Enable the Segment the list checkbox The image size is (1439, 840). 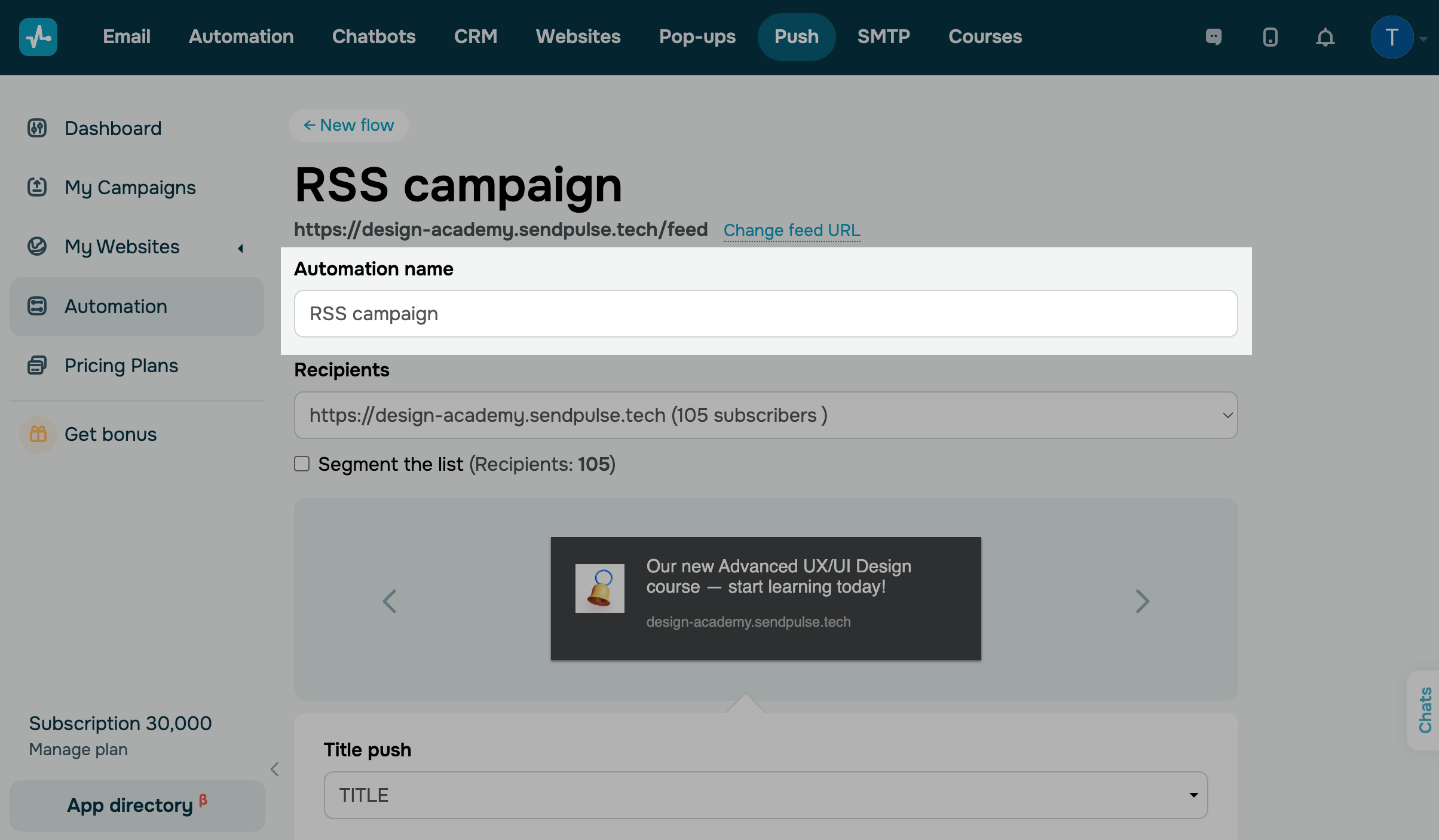pyautogui.click(x=302, y=464)
